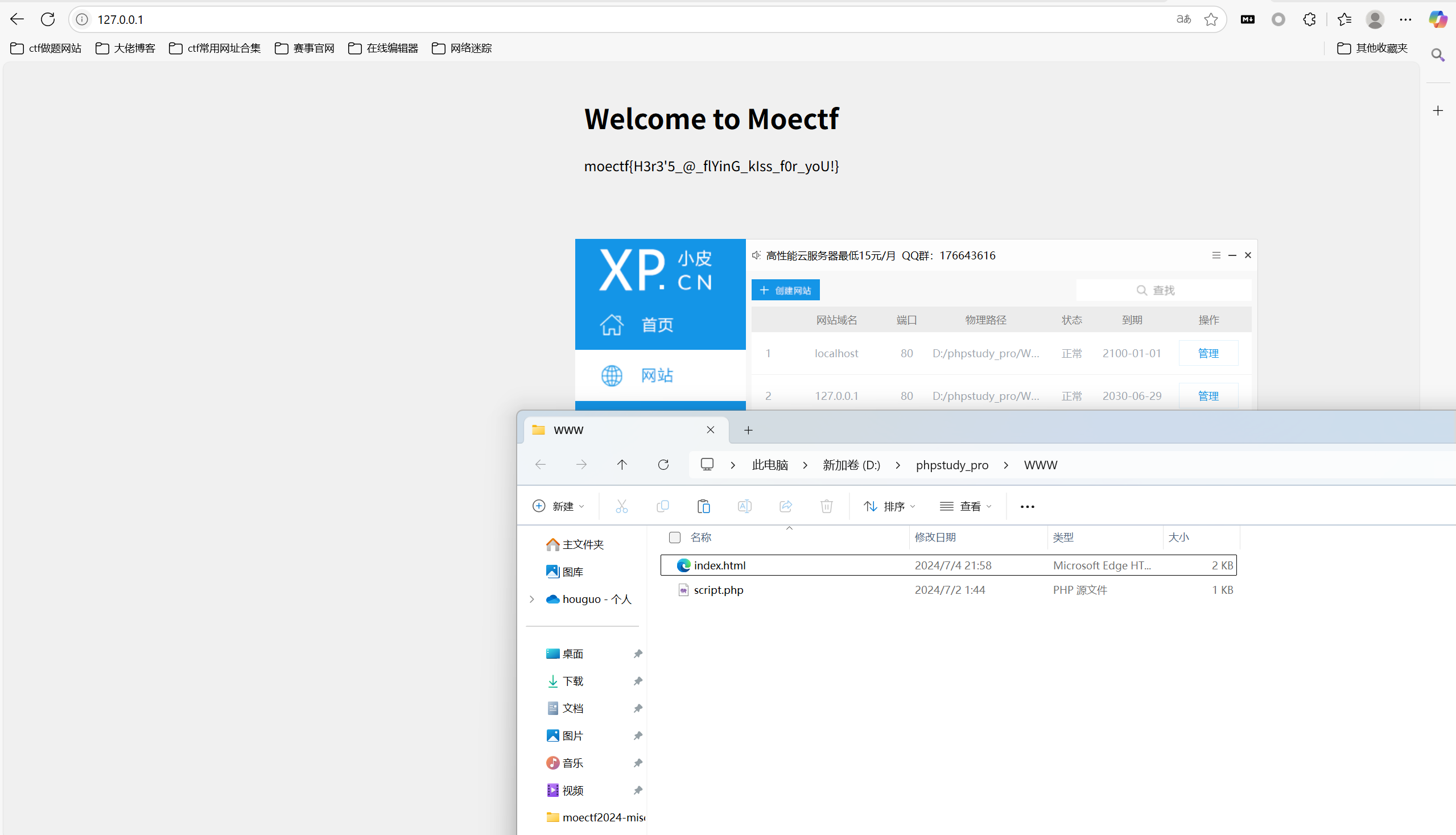Open browser extensions puzzle icon
The height and width of the screenshot is (835, 1456).
[x=1309, y=19]
